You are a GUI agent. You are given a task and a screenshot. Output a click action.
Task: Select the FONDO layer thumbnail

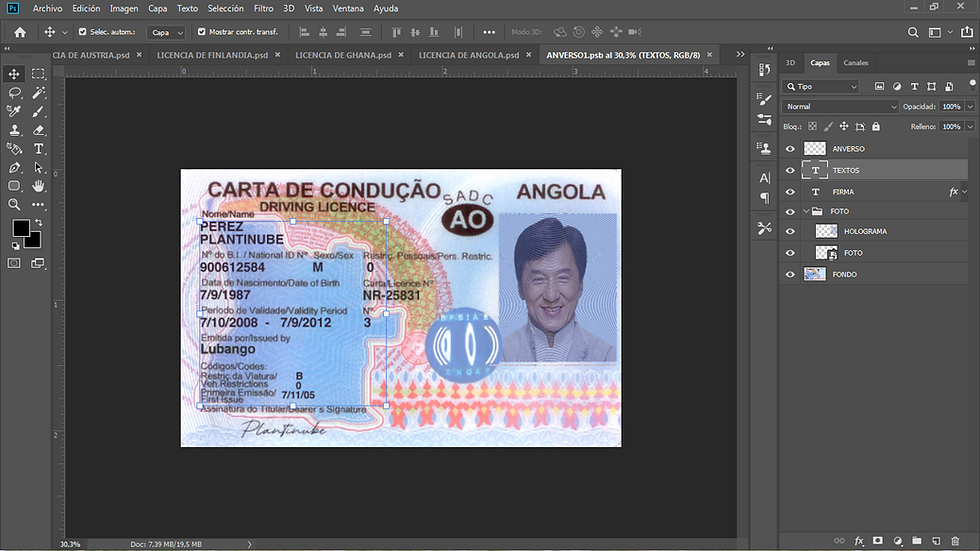pos(815,274)
